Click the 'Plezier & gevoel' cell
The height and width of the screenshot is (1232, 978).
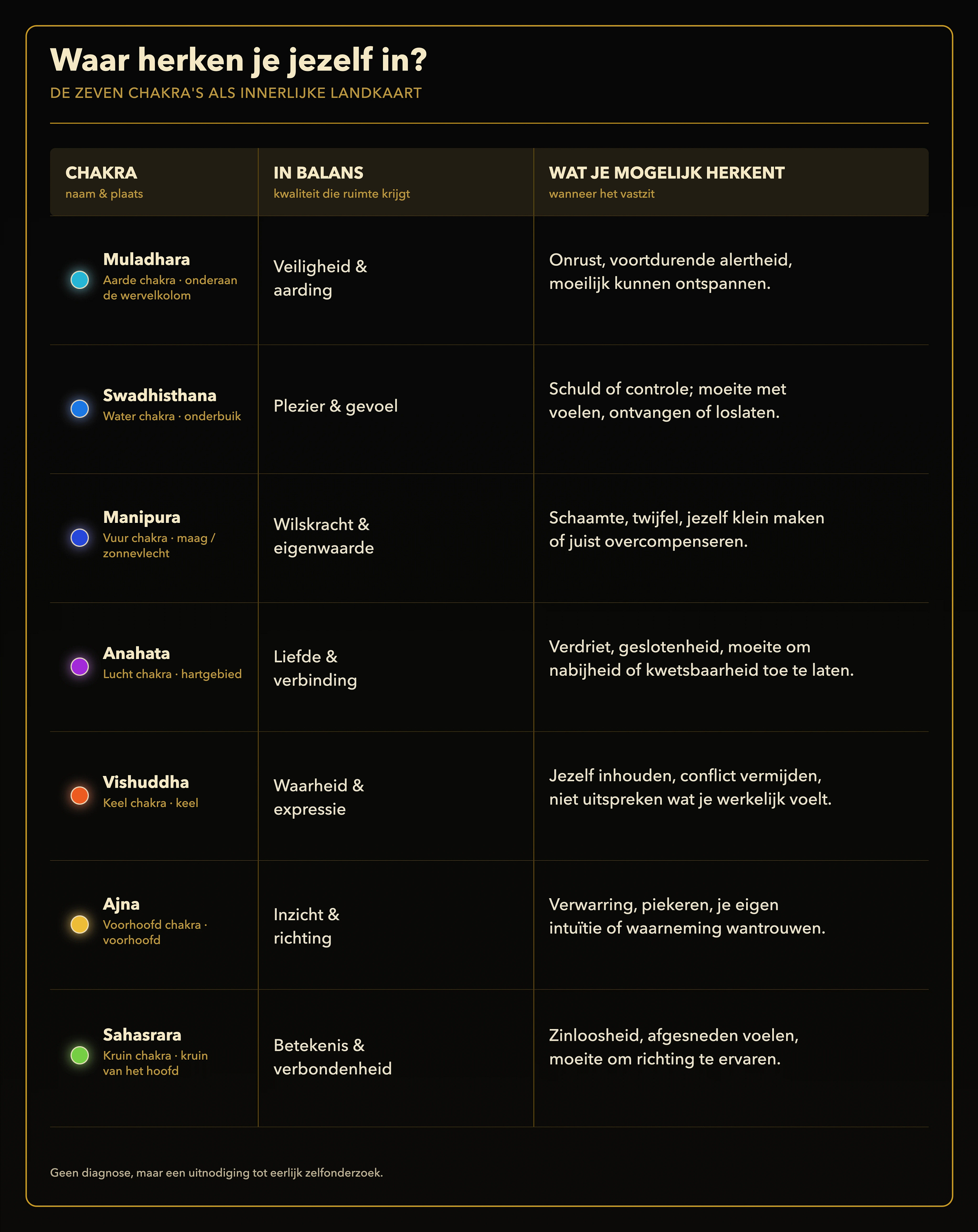pos(336,406)
